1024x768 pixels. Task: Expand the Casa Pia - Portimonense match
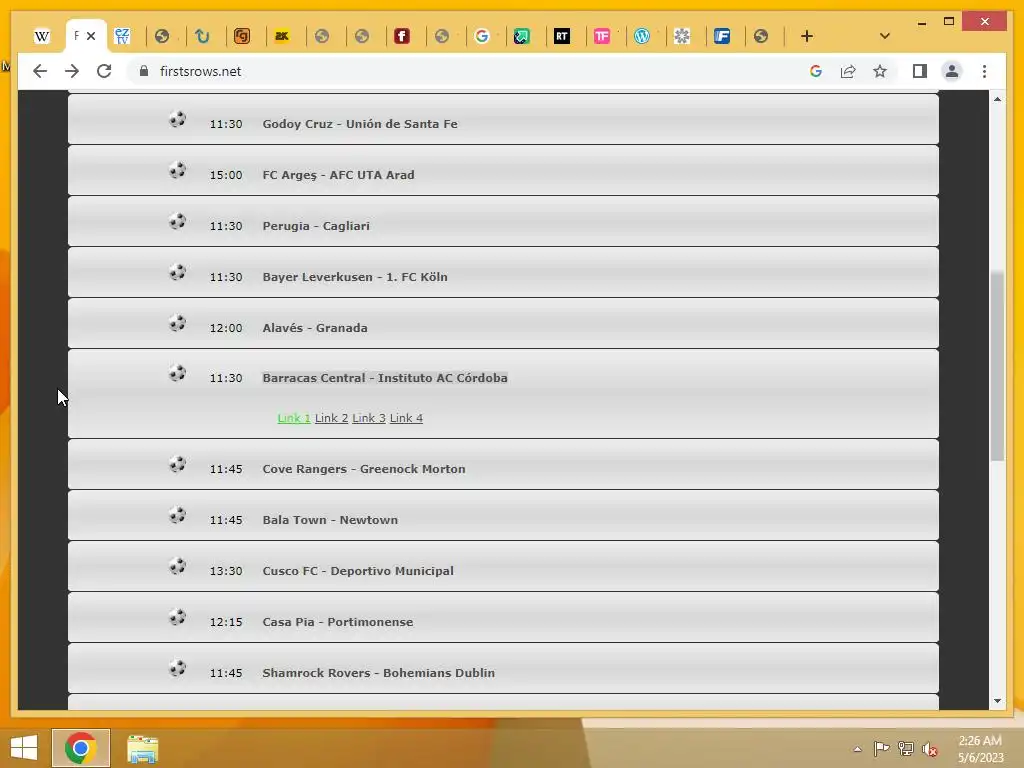(338, 622)
